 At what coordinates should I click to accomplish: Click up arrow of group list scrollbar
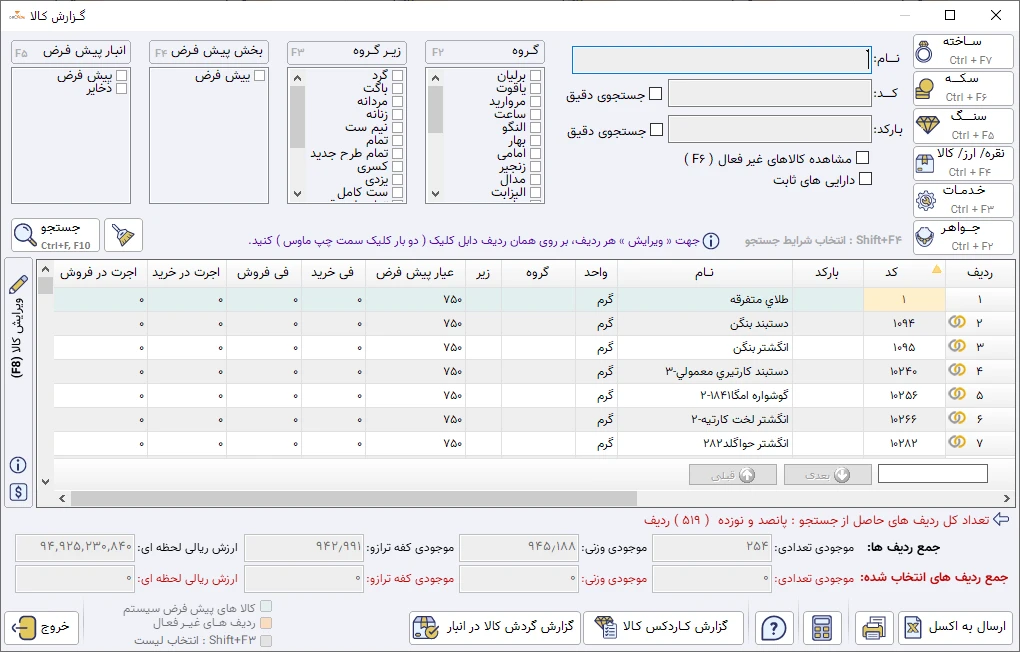435,79
